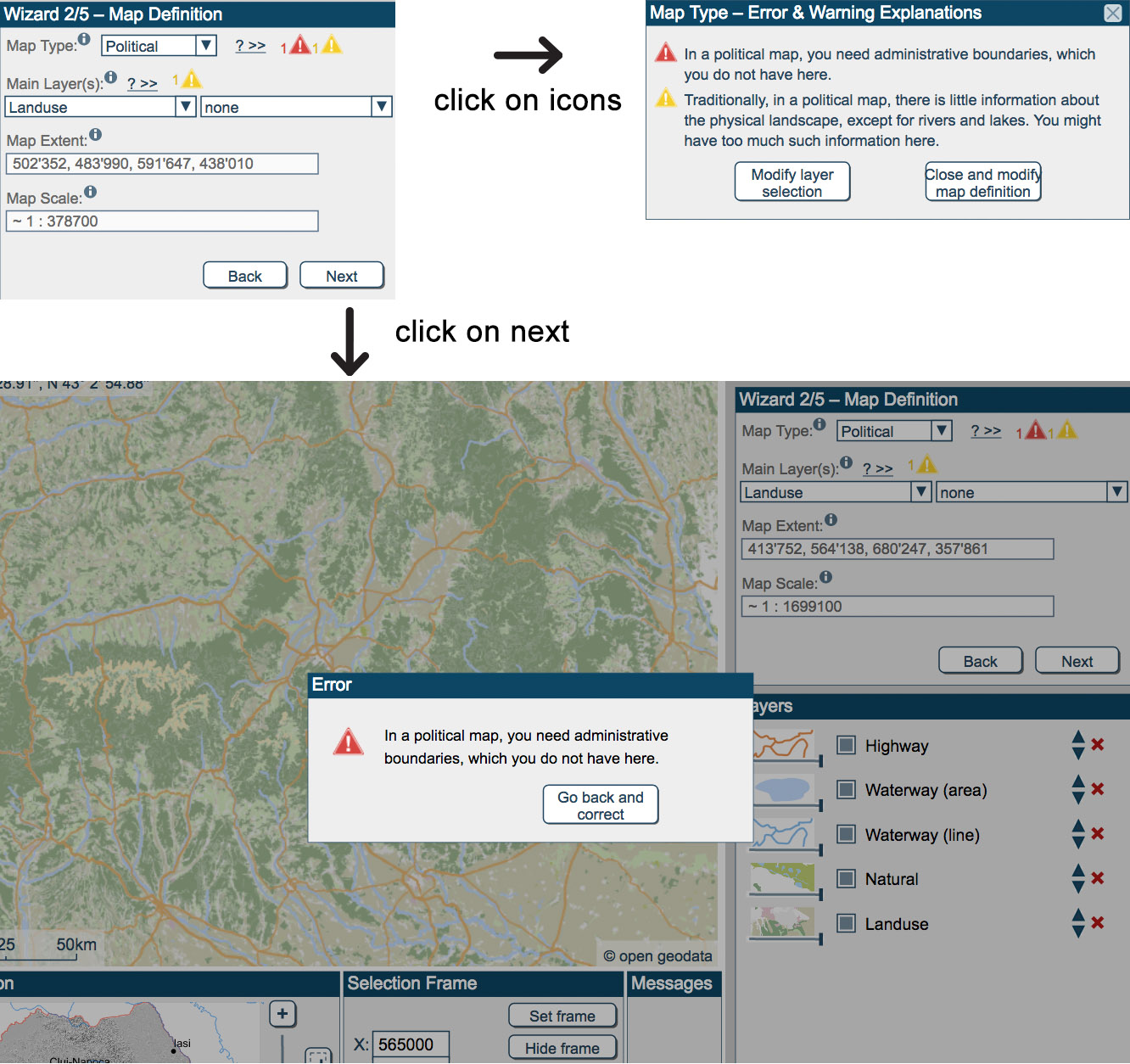Move the Natural layer down

(x=1078, y=887)
